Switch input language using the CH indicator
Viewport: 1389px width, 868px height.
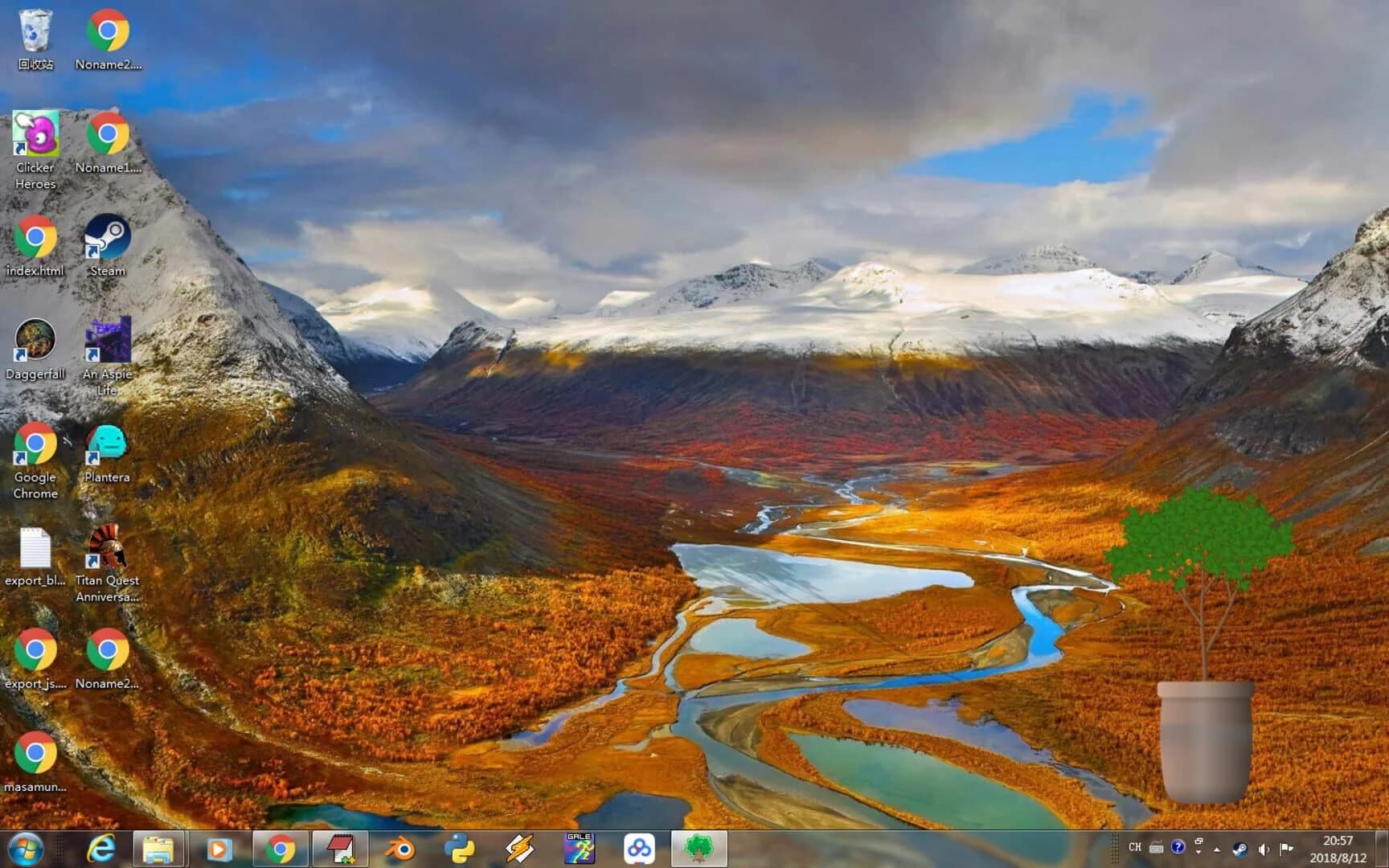pyautogui.click(x=1136, y=846)
